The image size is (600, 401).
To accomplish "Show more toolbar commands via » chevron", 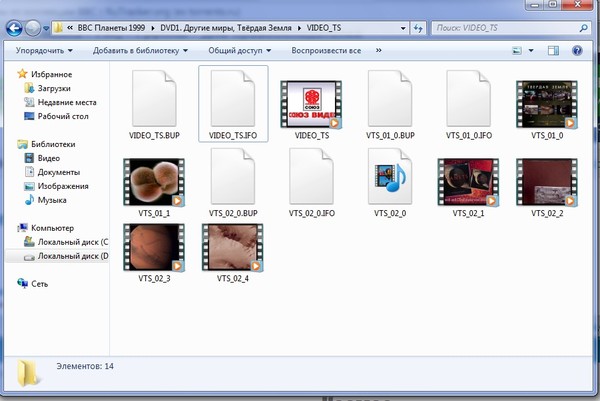I will tap(378, 50).
